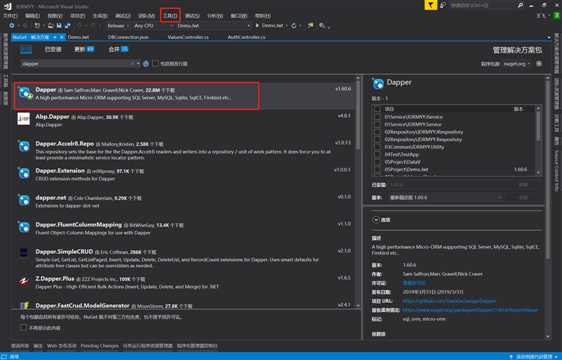
Task: Open the document tabs overflow dropdown
Action: click(x=549, y=37)
